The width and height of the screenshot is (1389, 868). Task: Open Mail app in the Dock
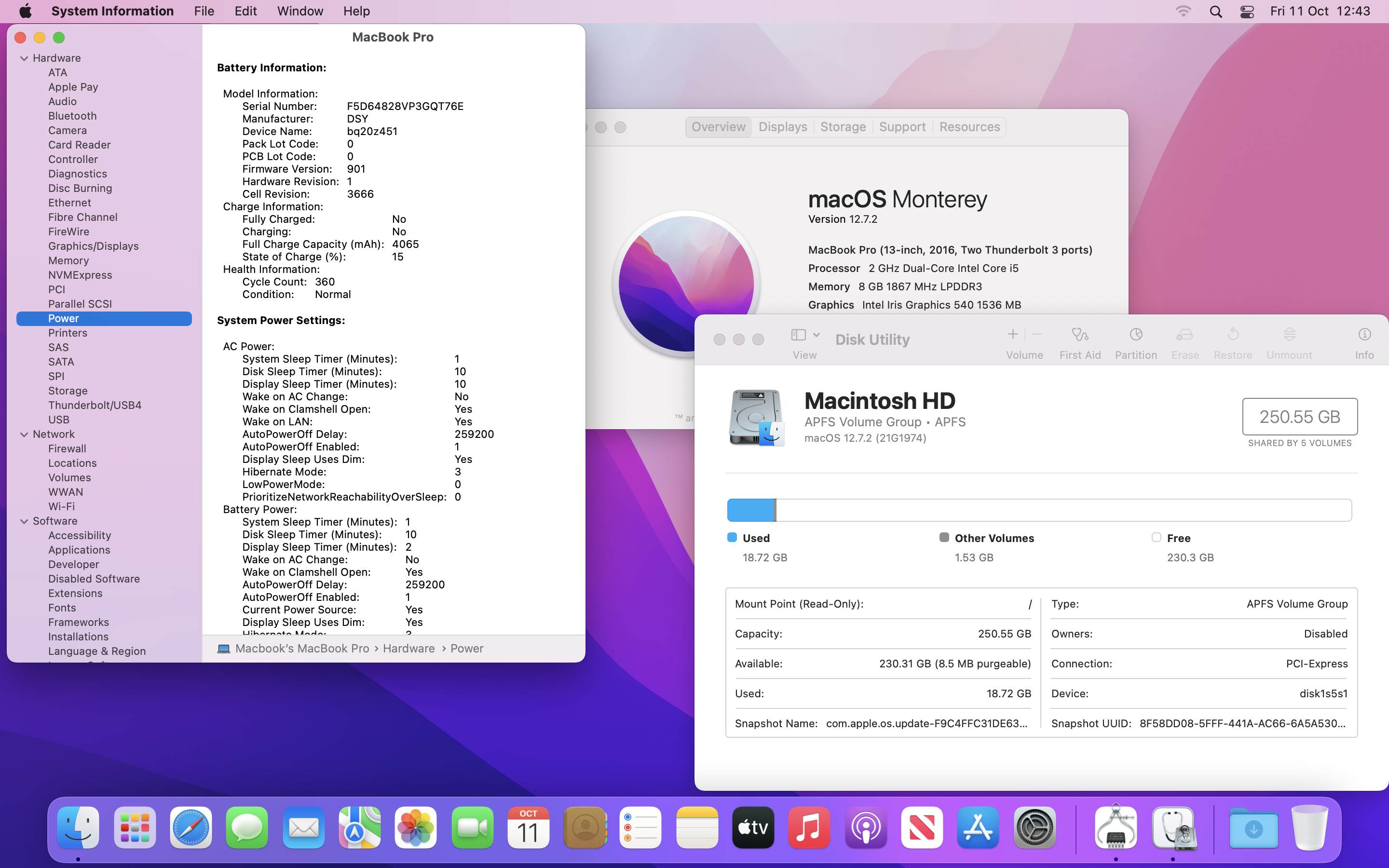(303, 827)
